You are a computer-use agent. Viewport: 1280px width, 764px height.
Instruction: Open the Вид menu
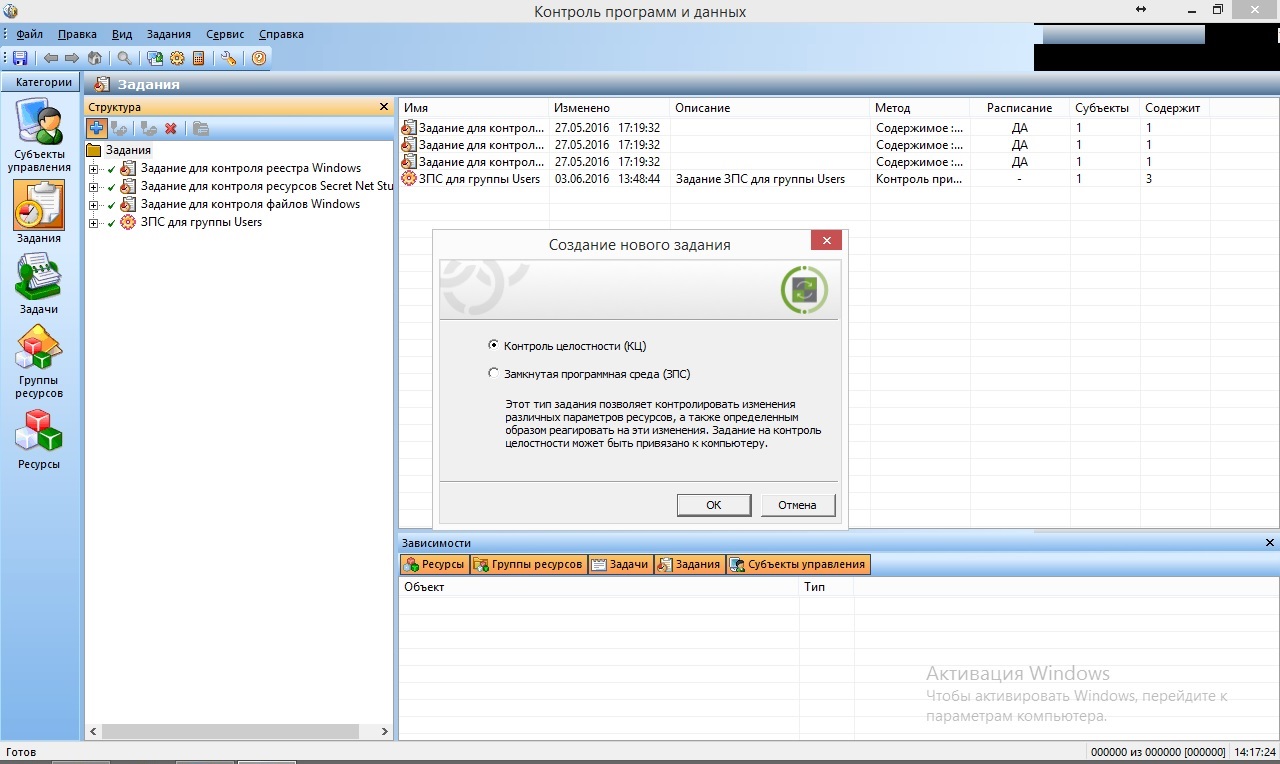click(122, 34)
